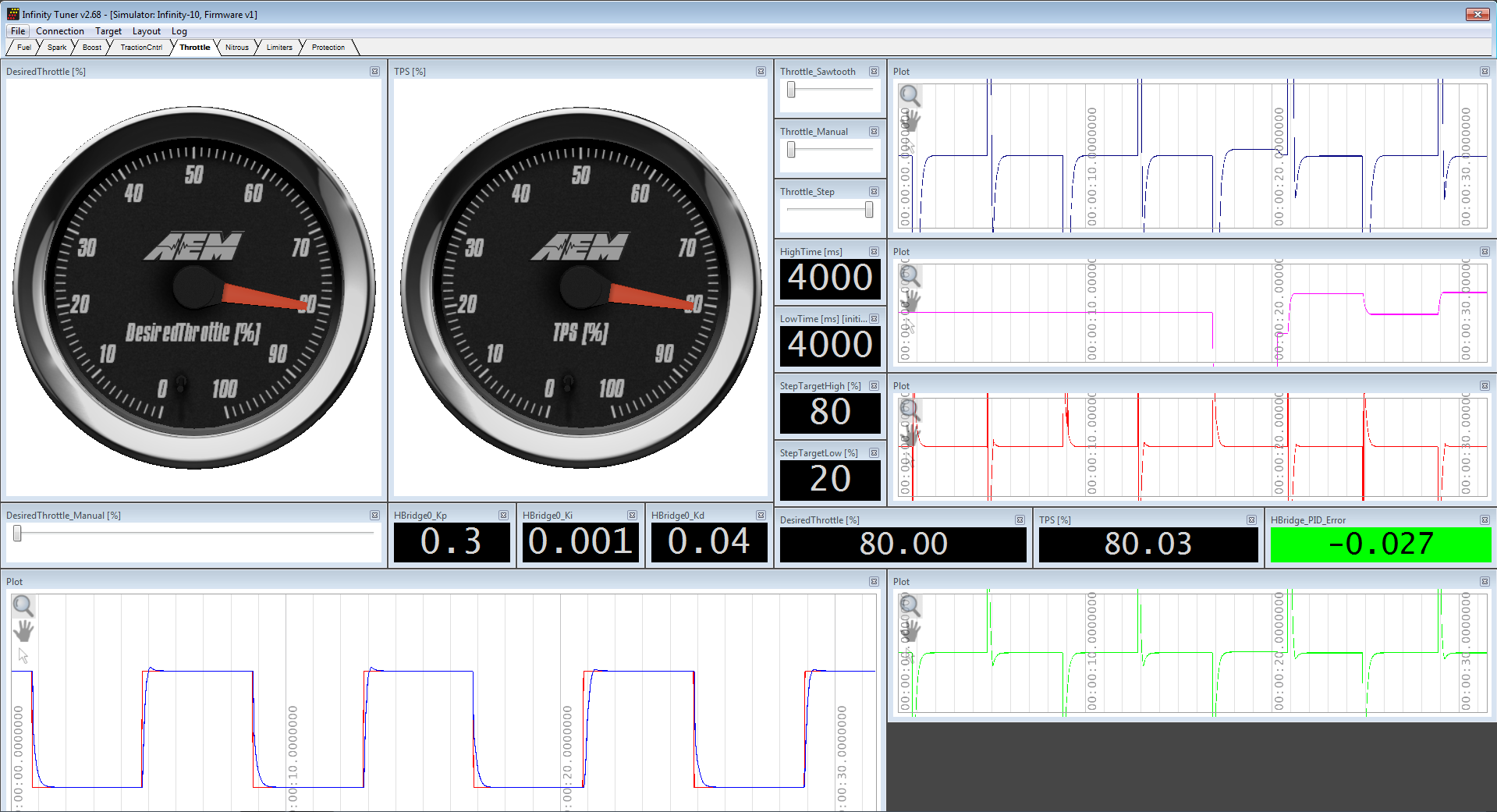This screenshot has height=812, width=1497.
Task: Open the Log menu
Action: point(179,31)
